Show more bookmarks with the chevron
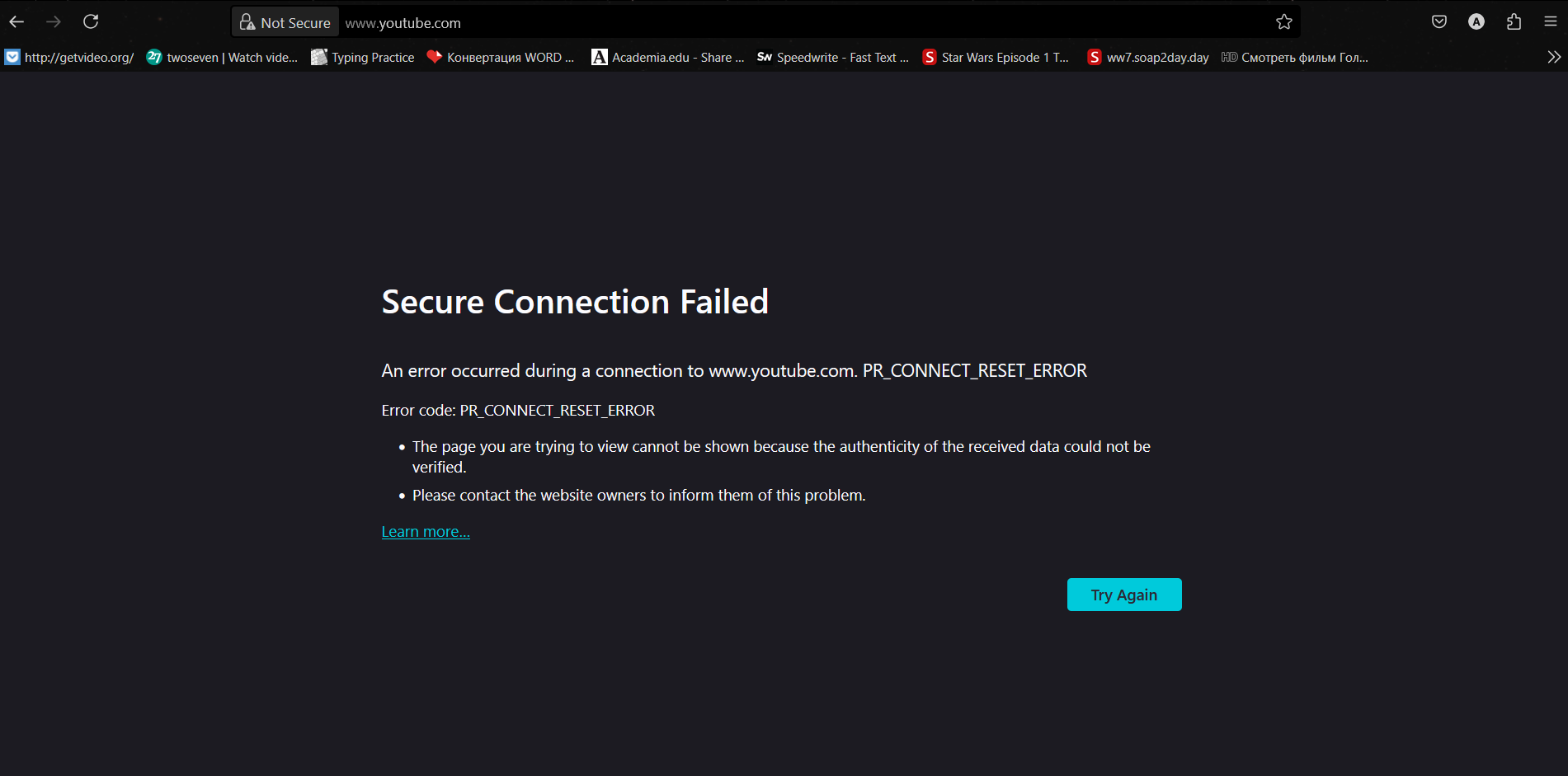 (1554, 57)
